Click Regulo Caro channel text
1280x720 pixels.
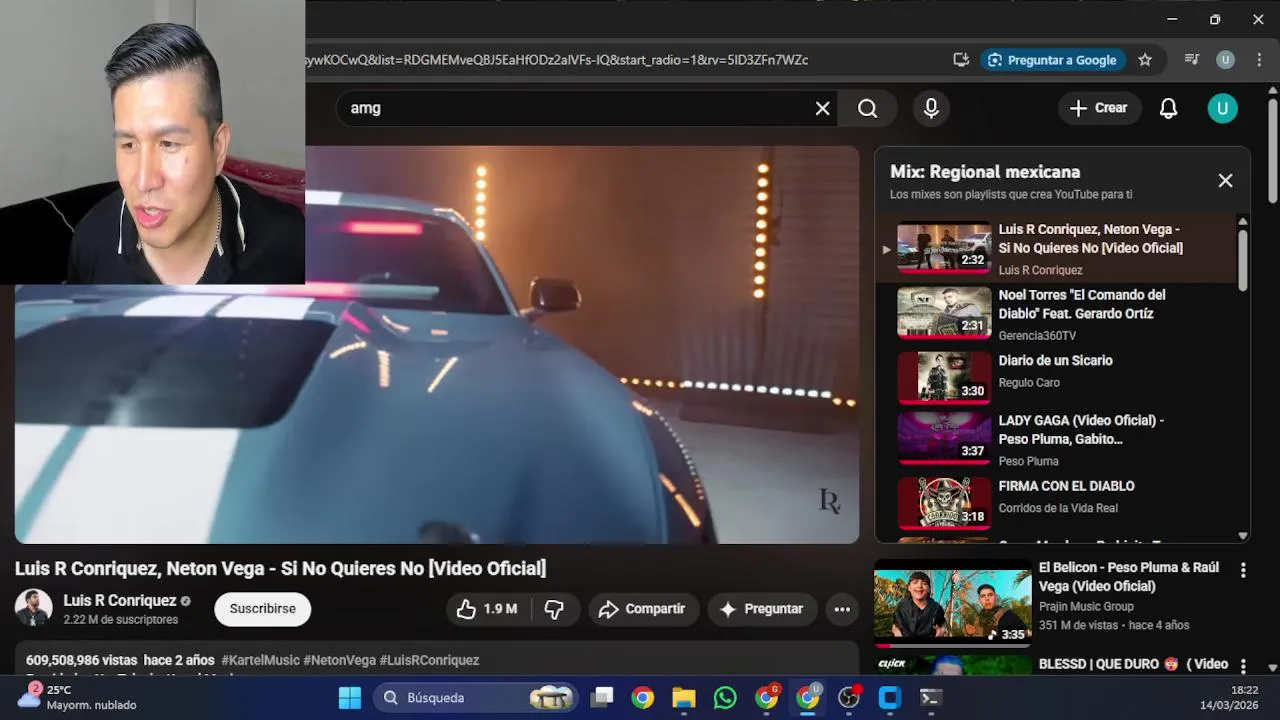(1029, 383)
